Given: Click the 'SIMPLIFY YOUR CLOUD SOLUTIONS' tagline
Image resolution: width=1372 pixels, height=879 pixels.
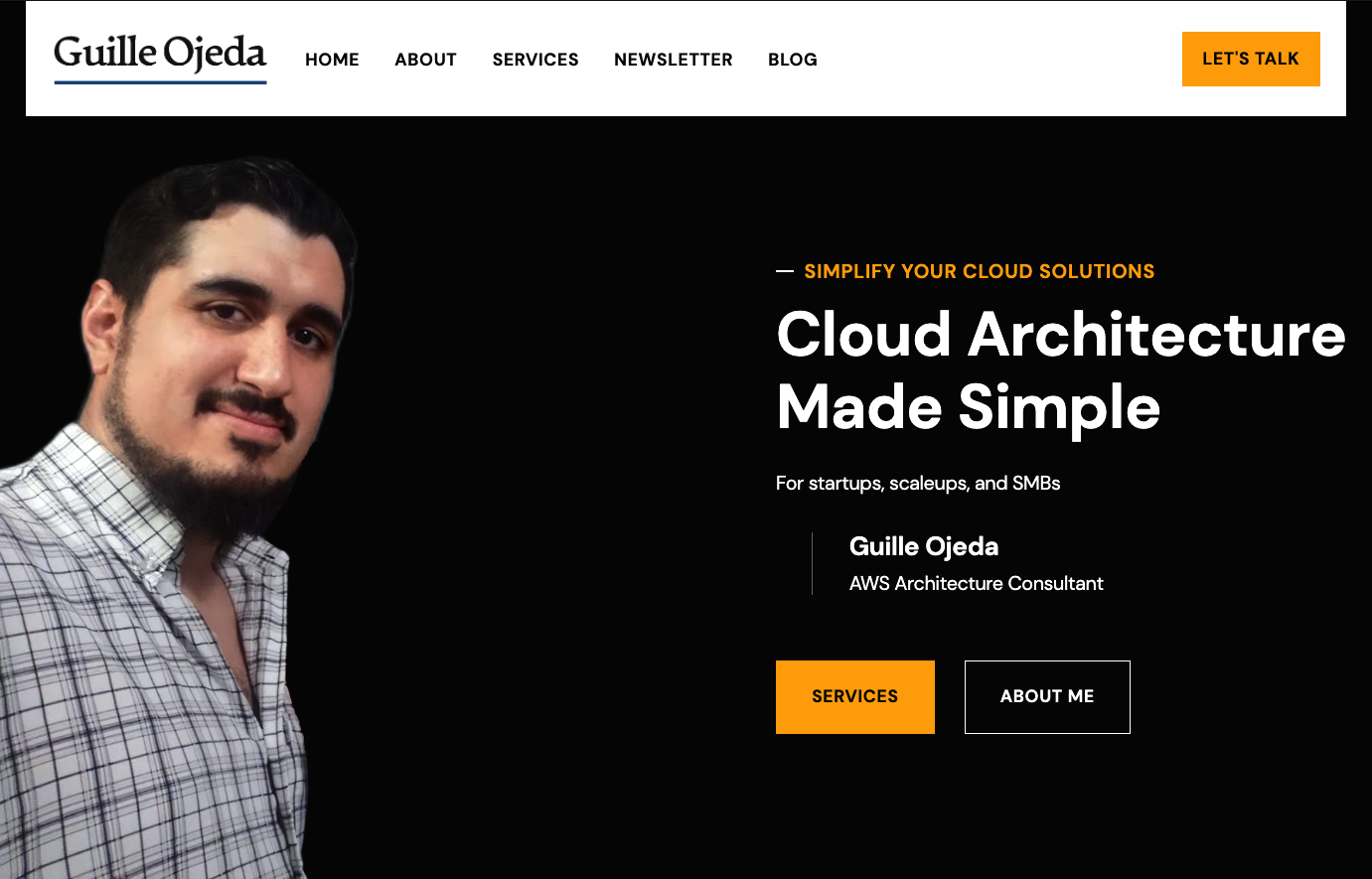Looking at the screenshot, I should click(980, 270).
